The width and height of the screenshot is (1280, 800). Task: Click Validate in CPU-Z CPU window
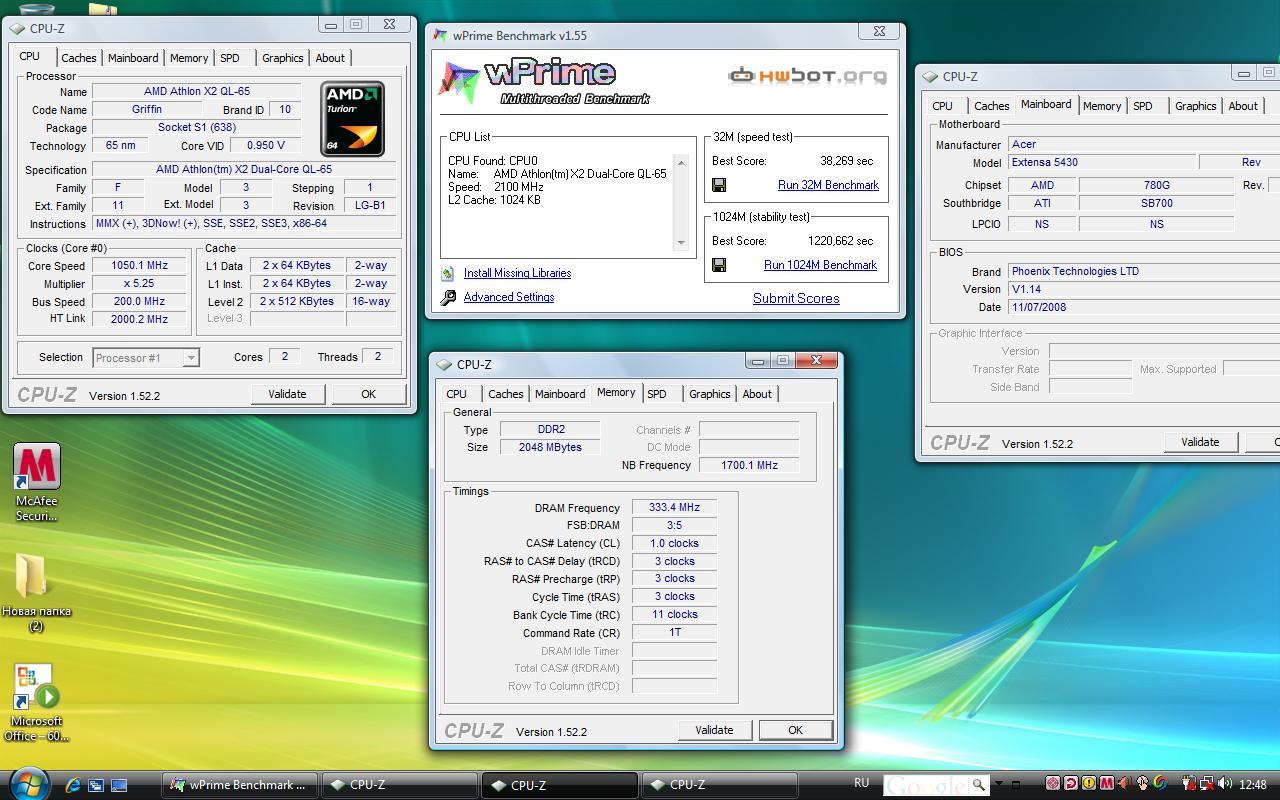pyautogui.click(x=287, y=394)
